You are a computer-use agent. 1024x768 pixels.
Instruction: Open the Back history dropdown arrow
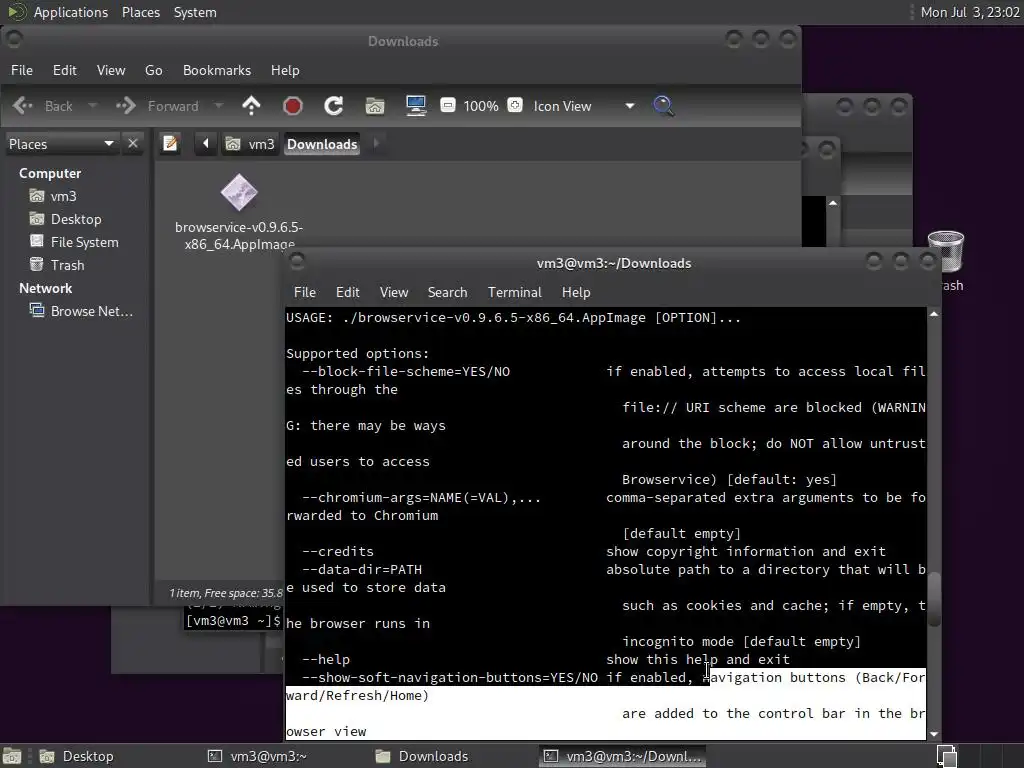tap(92, 106)
